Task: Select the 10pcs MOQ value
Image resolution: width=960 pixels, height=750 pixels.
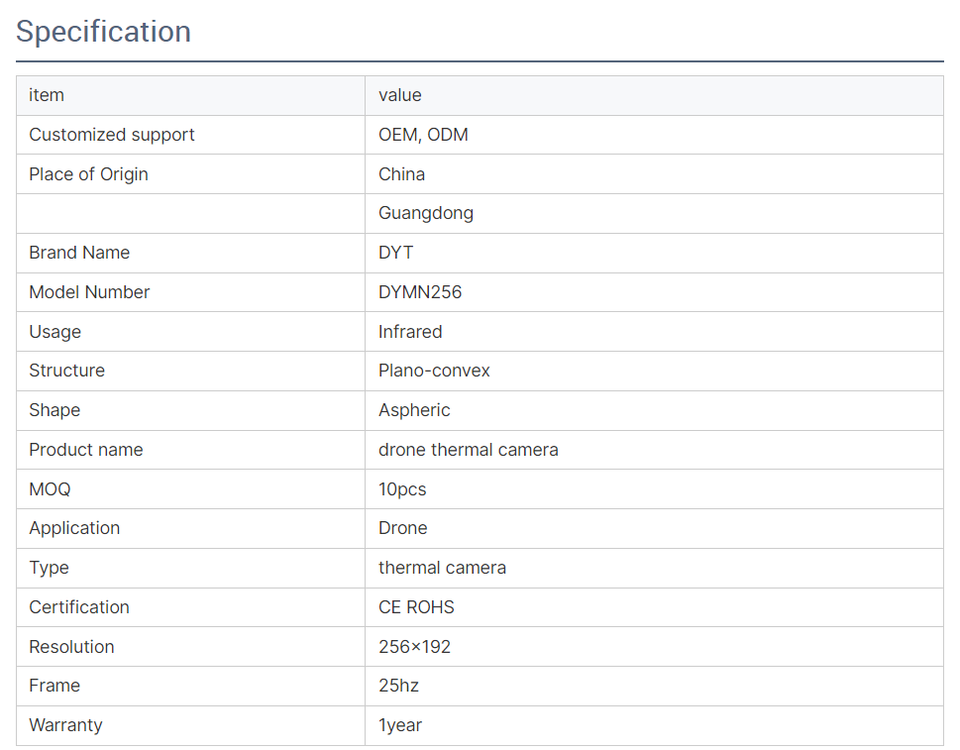Action: [x=402, y=489]
